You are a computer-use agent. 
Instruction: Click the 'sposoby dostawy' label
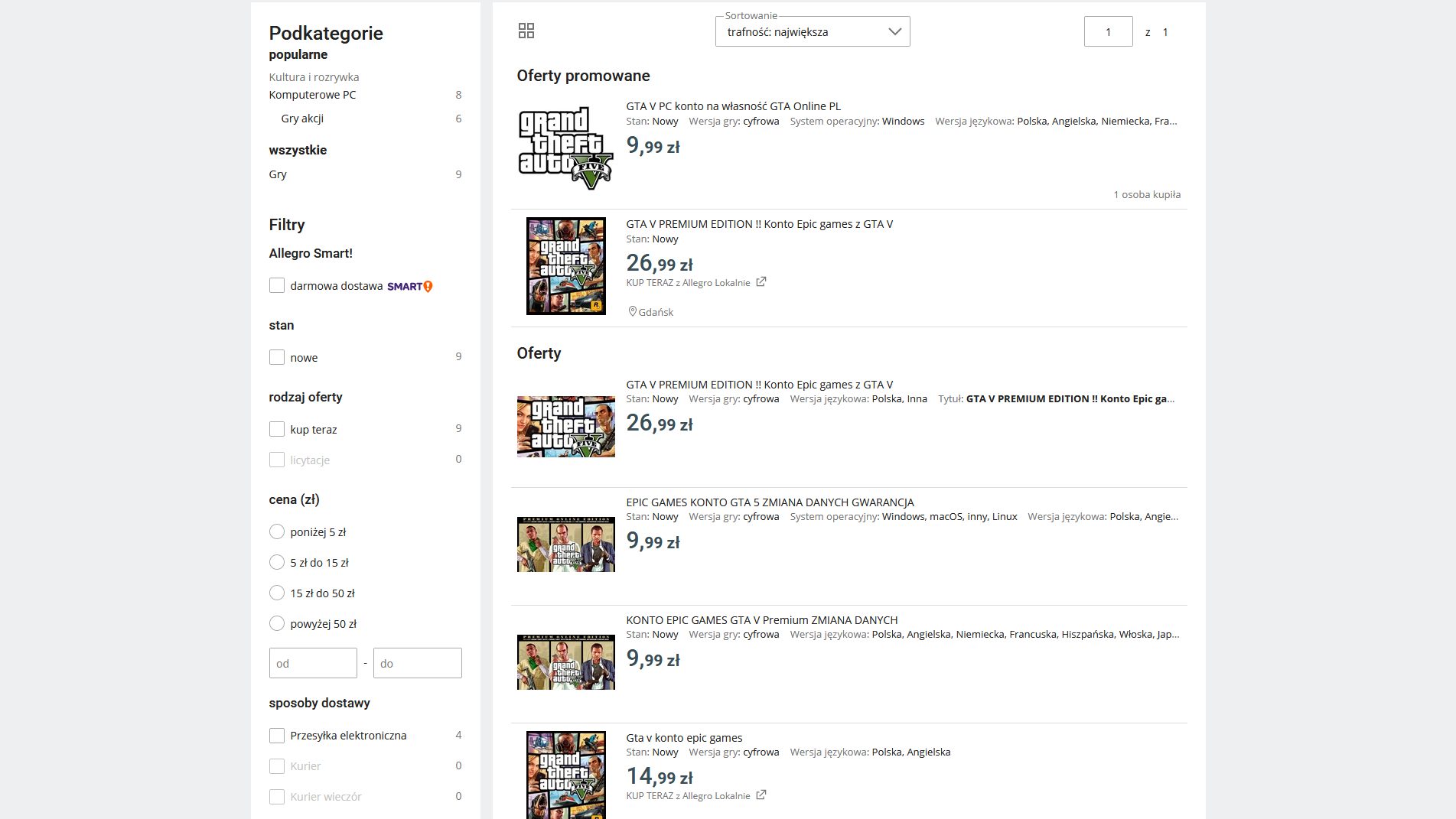coord(319,703)
